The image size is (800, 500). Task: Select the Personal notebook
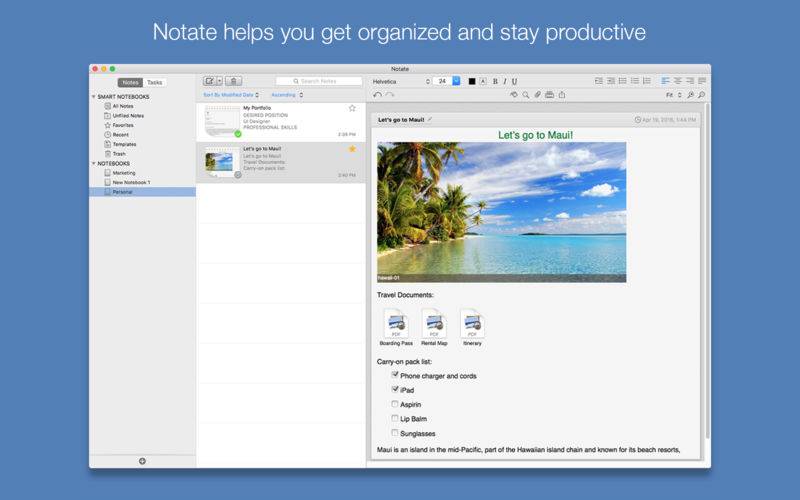point(142,192)
